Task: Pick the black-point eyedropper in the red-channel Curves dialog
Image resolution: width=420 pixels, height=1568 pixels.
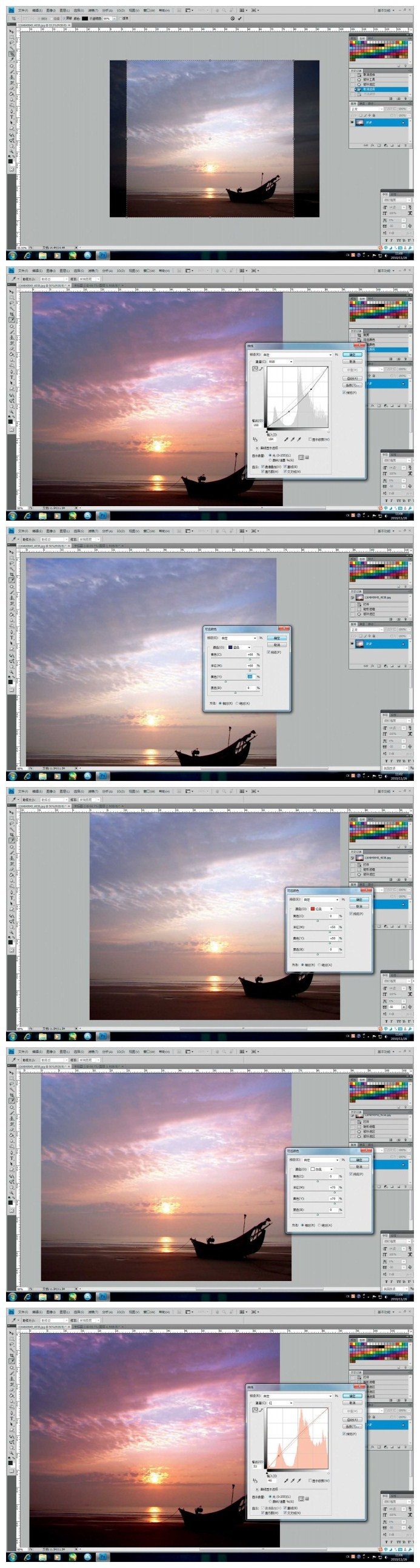Action: [287, 1480]
